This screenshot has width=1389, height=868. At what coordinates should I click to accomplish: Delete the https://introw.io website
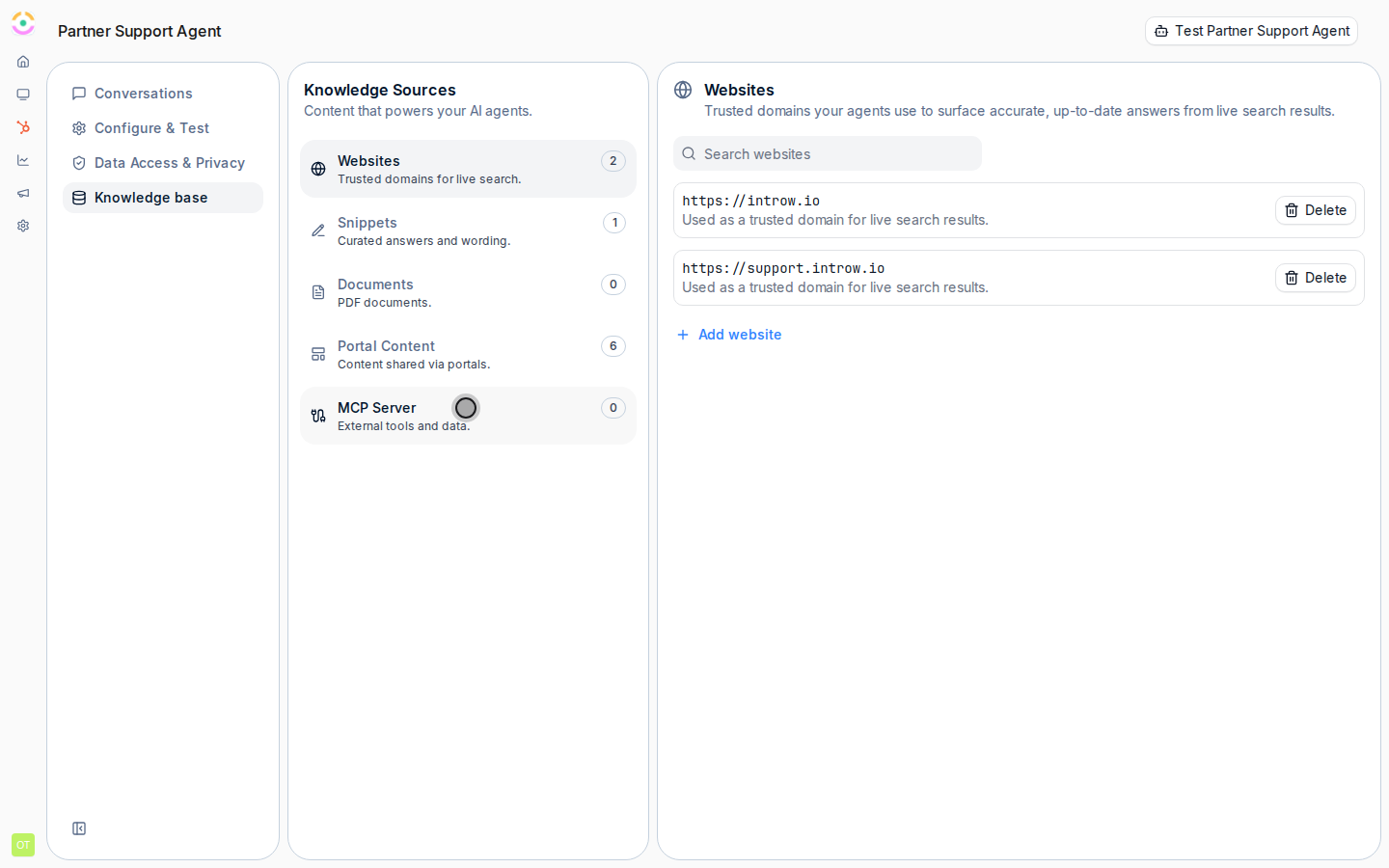pos(1316,210)
